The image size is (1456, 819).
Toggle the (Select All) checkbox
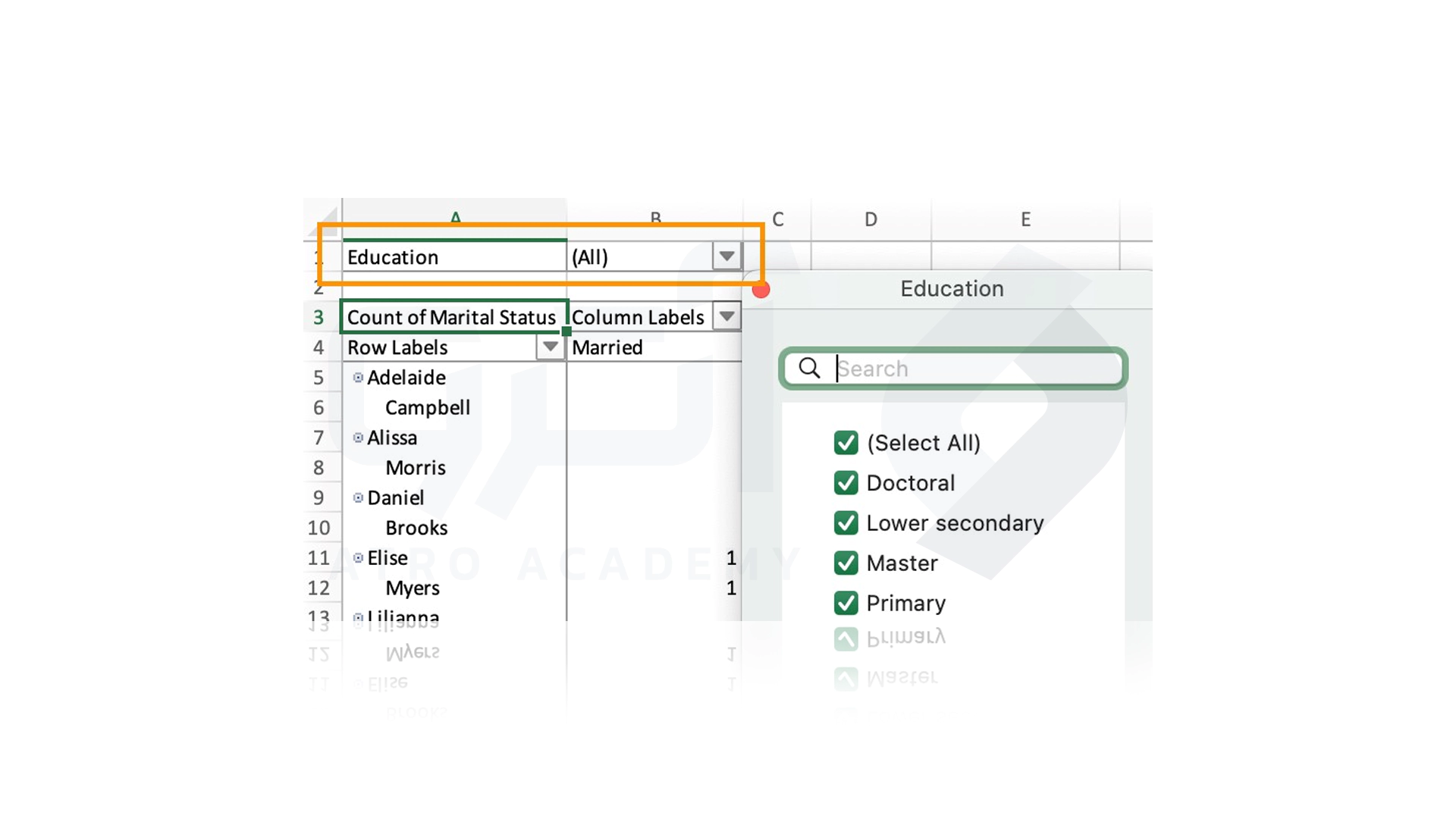click(846, 443)
